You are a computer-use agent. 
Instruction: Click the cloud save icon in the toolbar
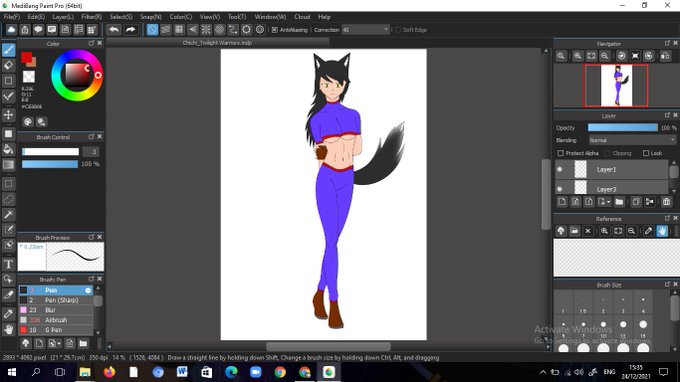[11, 30]
